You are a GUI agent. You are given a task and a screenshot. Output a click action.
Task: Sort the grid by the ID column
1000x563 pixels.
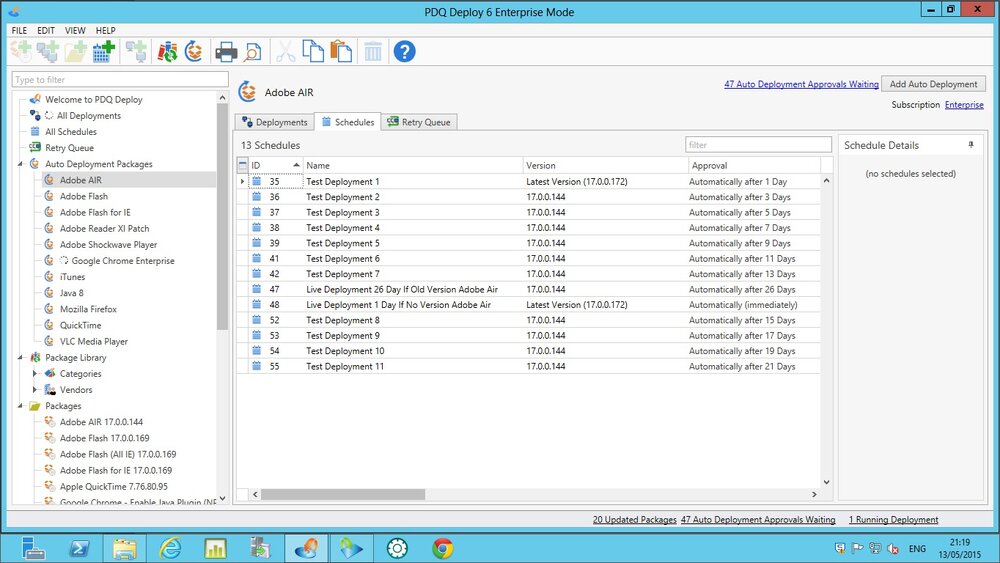point(275,165)
